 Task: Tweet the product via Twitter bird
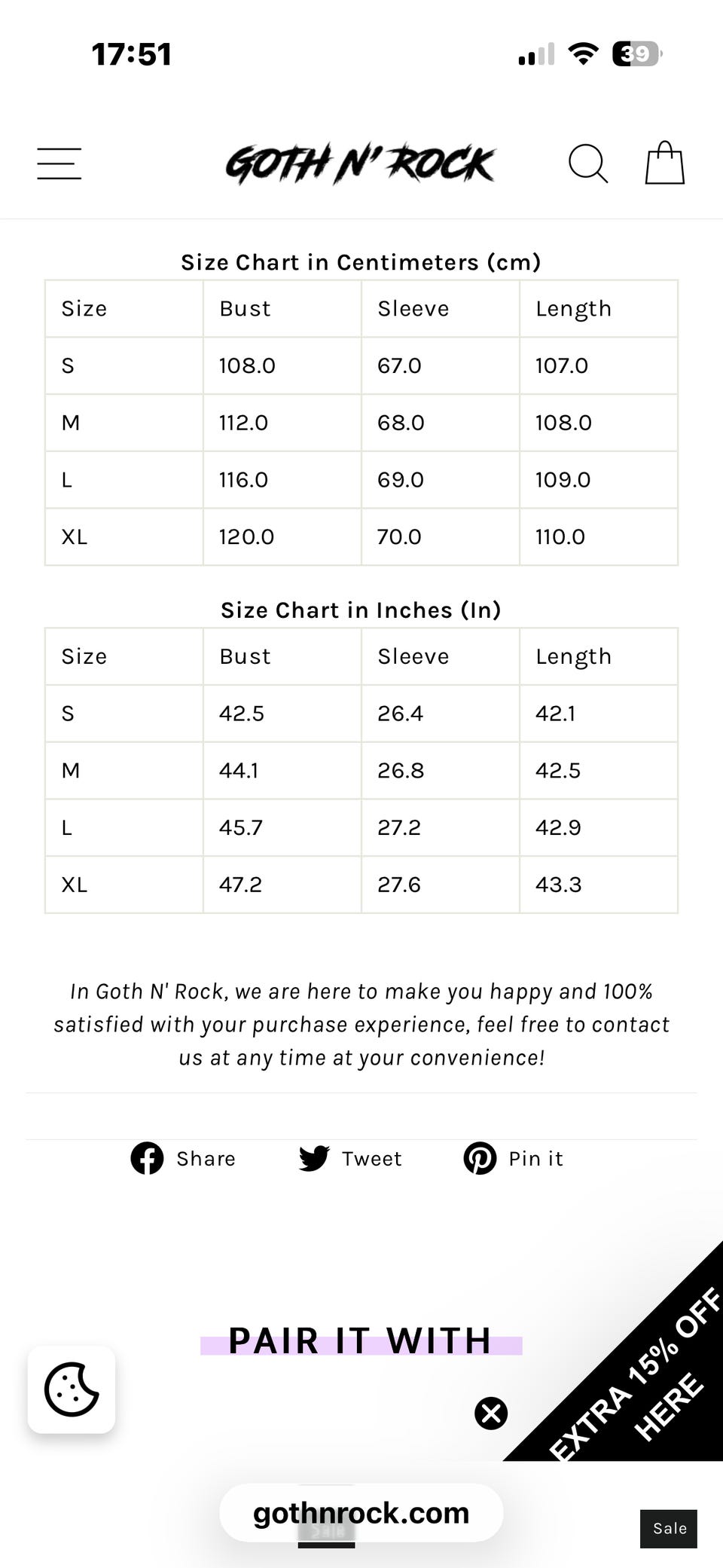click(350, 1158)
